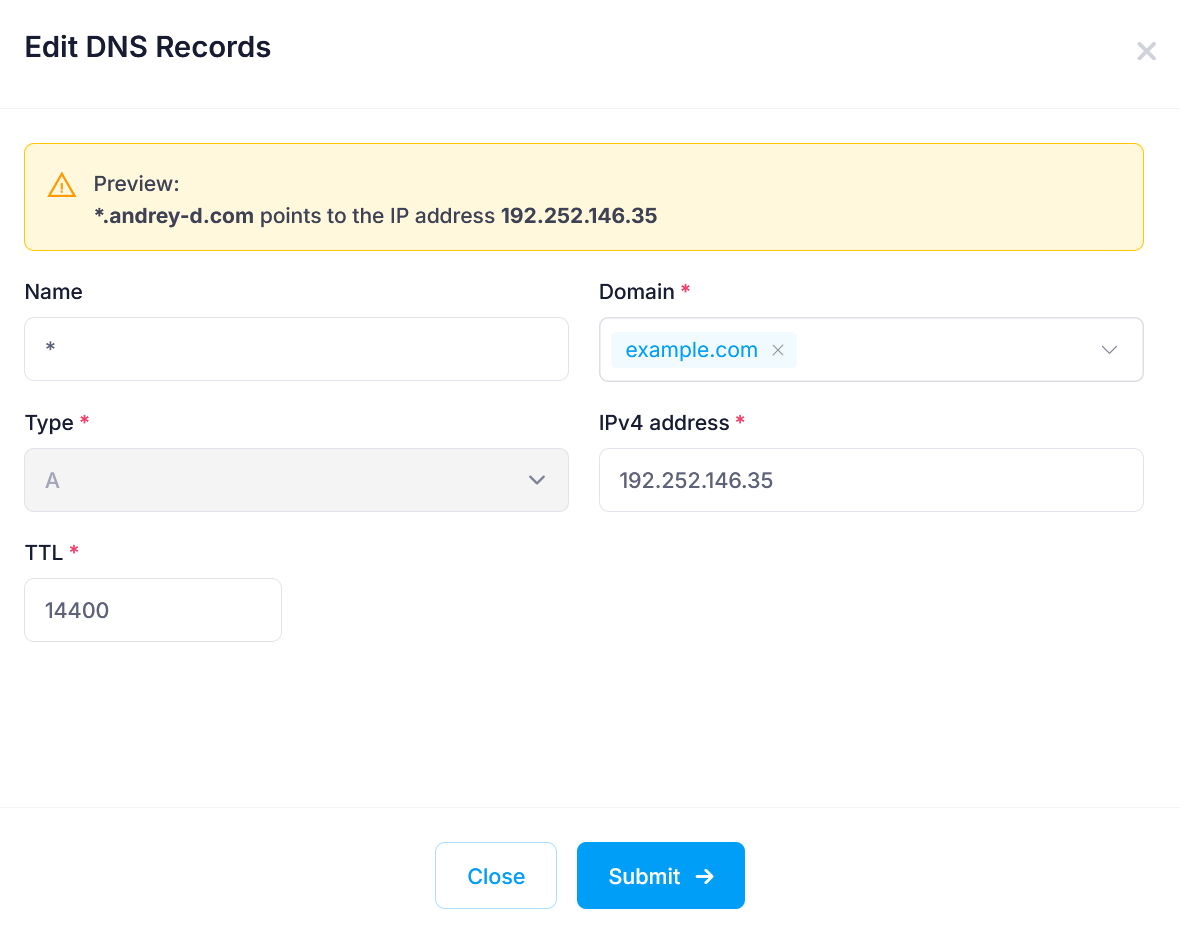Click the X icon to dismiss the dialog

click(x=1146, y=51)
